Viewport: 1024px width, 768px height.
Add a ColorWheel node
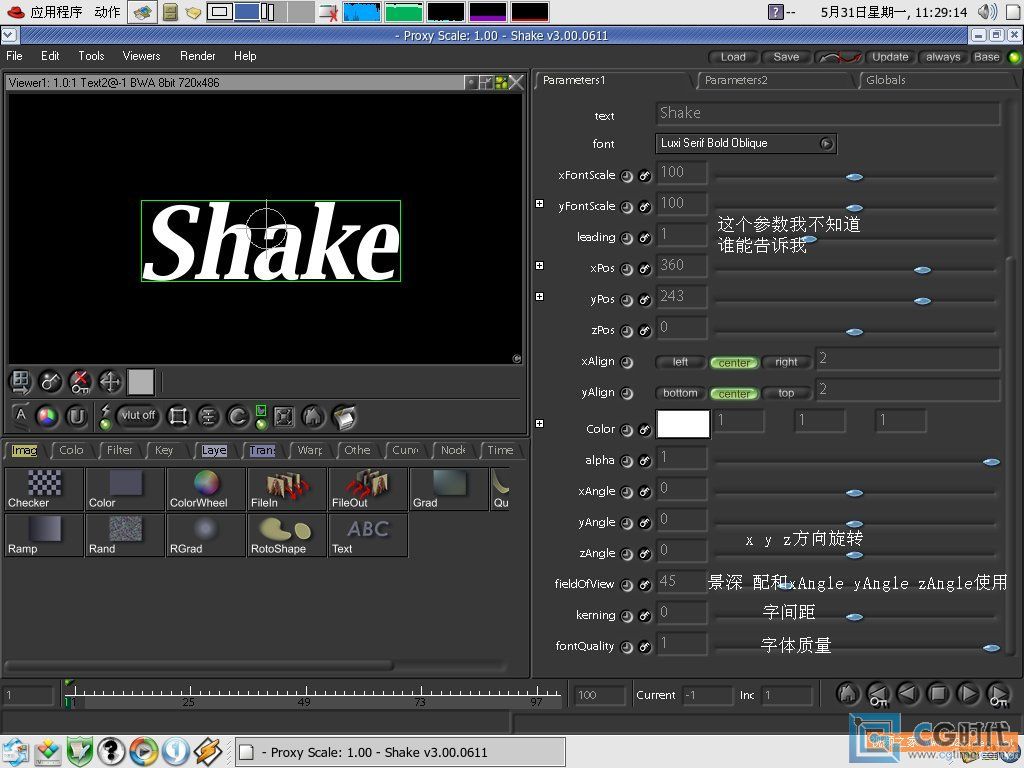click(x=206, y=488)
